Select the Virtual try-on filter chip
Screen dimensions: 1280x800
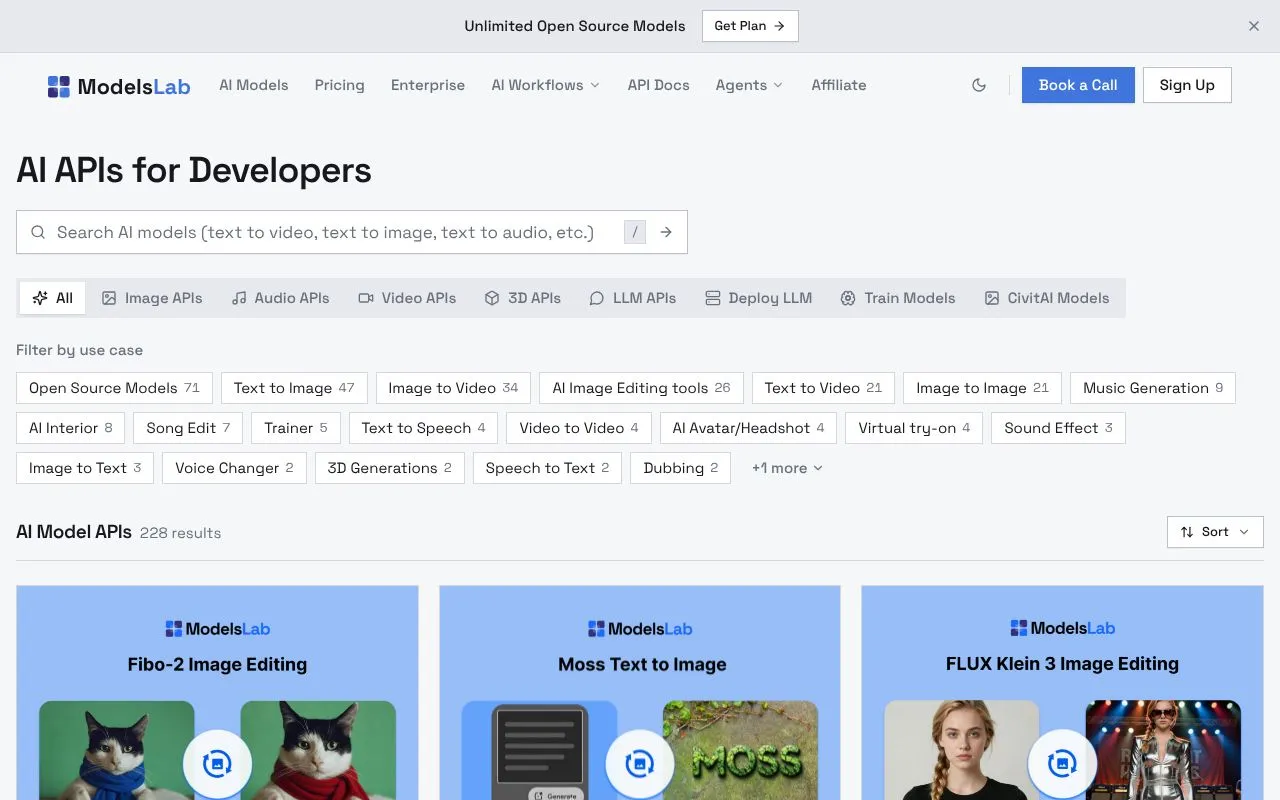(914, 428)
